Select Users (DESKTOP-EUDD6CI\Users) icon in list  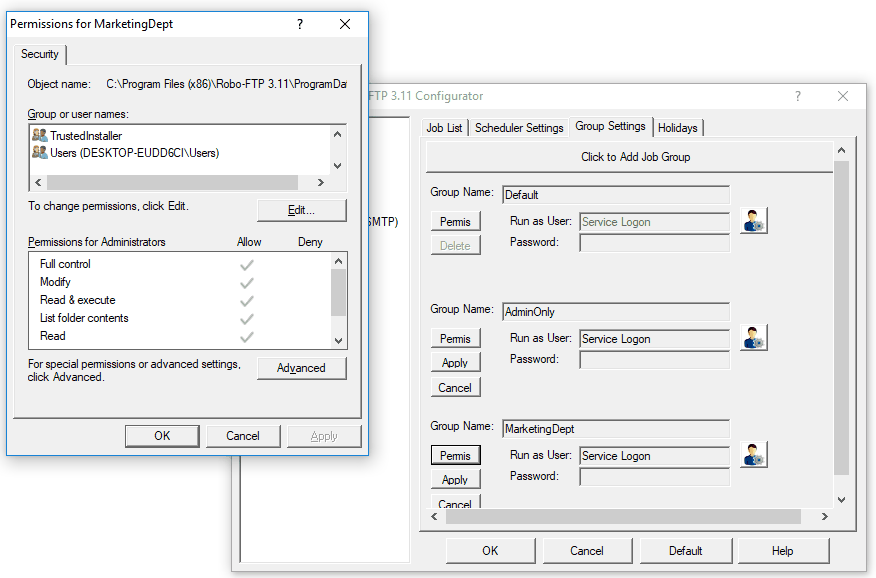click(40, 152)
